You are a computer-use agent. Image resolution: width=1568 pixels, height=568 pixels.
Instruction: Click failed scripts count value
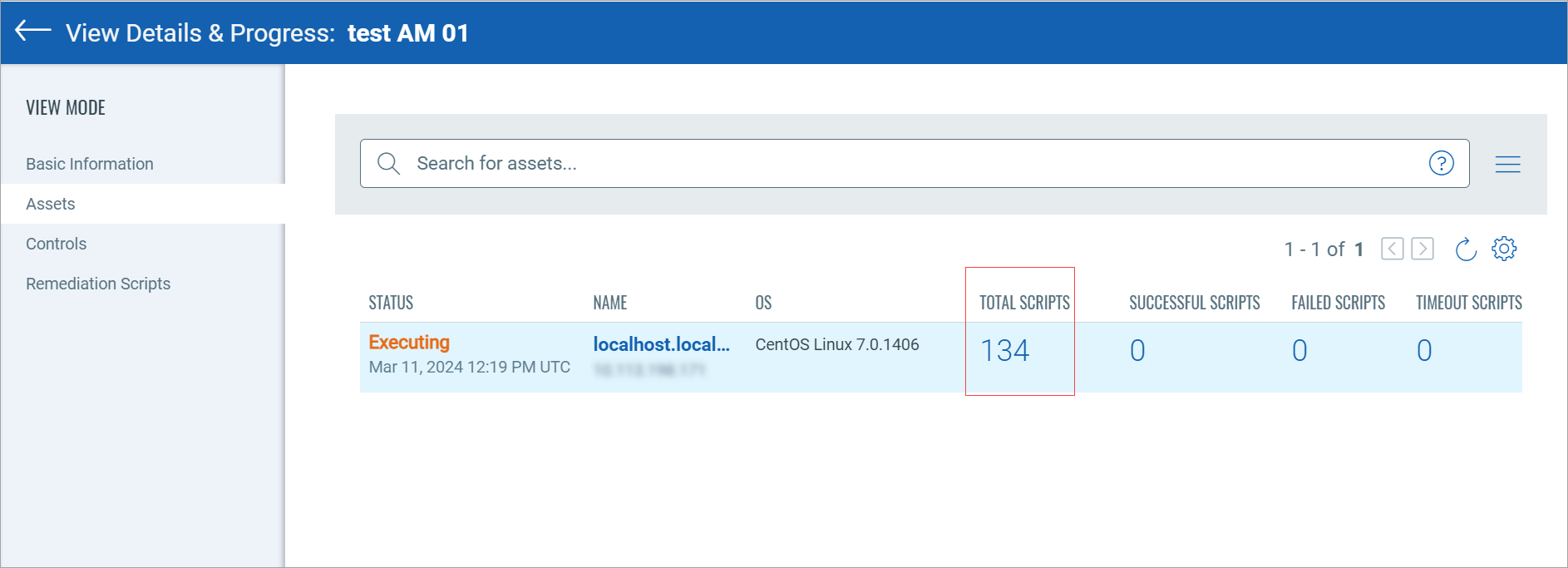1299,351
